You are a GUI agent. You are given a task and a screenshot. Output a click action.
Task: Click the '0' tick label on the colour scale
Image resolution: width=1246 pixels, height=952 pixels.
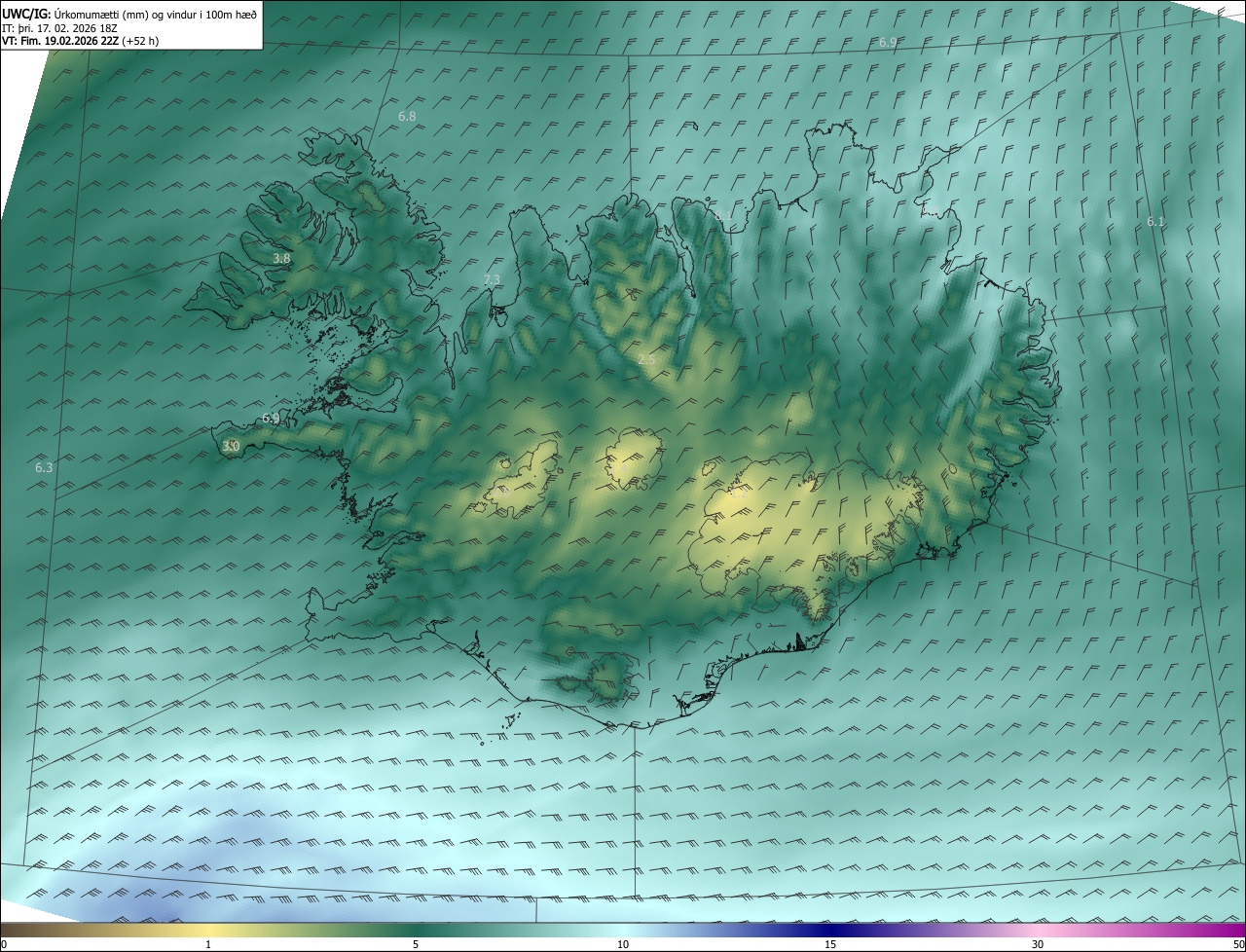3,945
